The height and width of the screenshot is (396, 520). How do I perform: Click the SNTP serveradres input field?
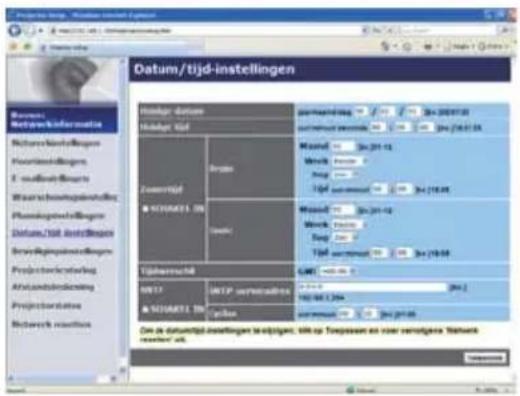click(x=372, y=287)
